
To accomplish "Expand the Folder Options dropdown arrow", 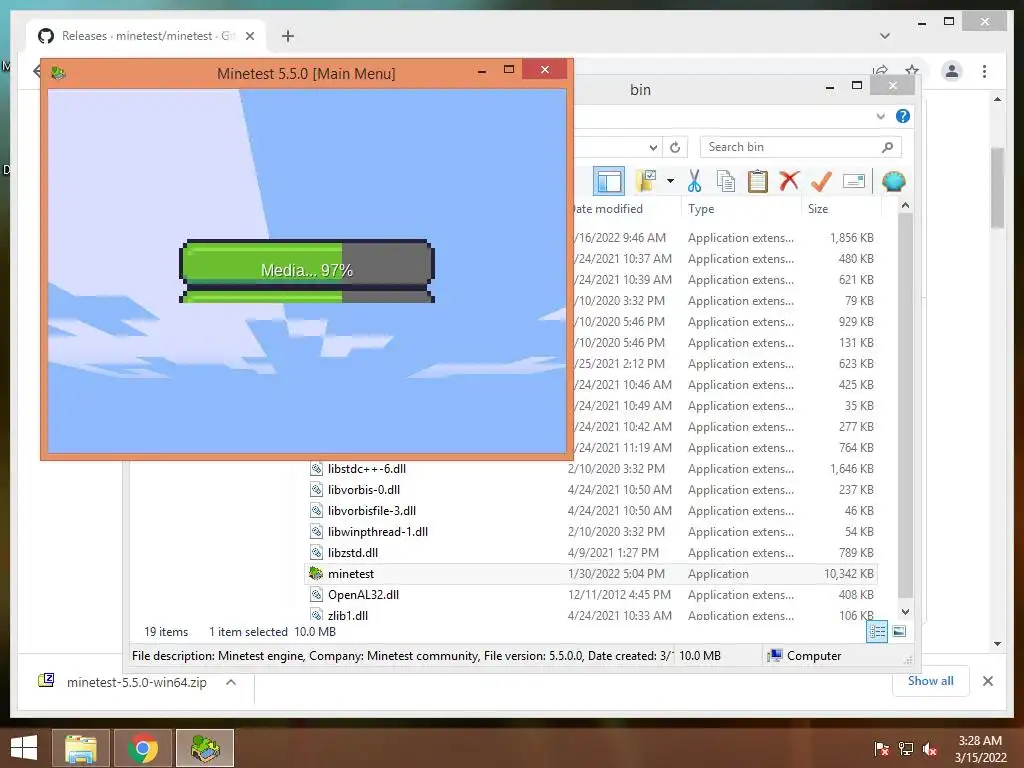I will point(670,181).
